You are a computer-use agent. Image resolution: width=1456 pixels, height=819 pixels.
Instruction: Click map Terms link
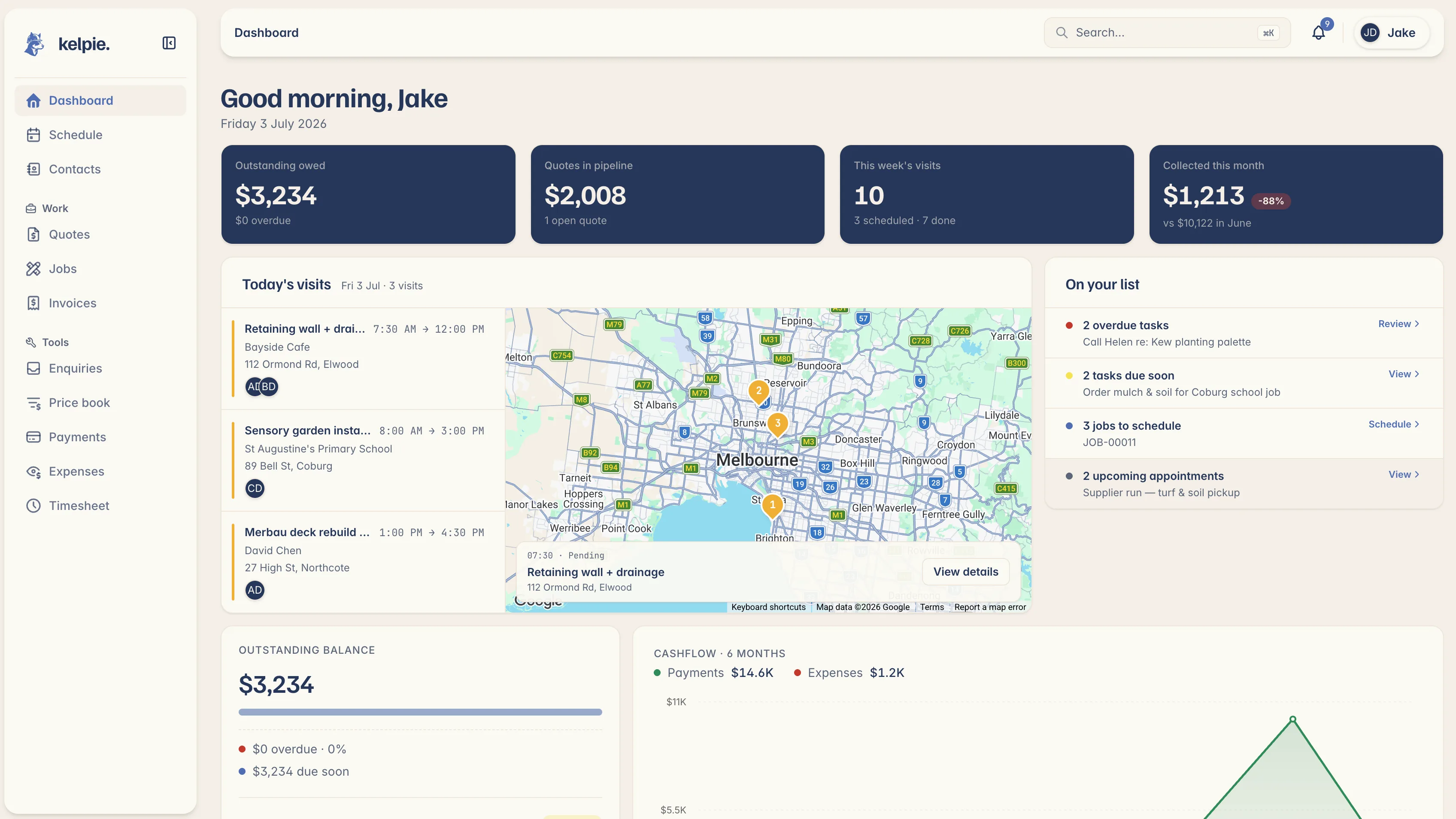pyautogui.click(x=931, y=608)
